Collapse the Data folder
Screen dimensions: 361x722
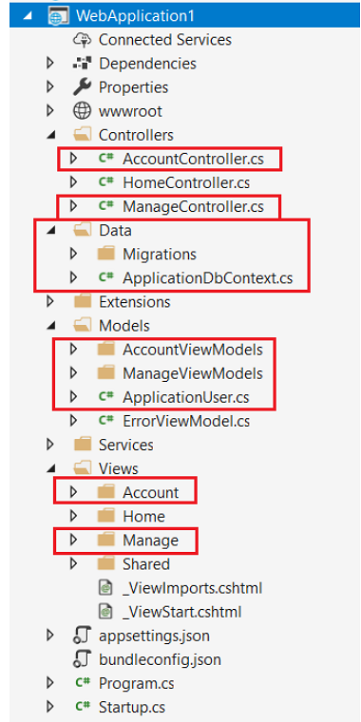click(51, 231)
